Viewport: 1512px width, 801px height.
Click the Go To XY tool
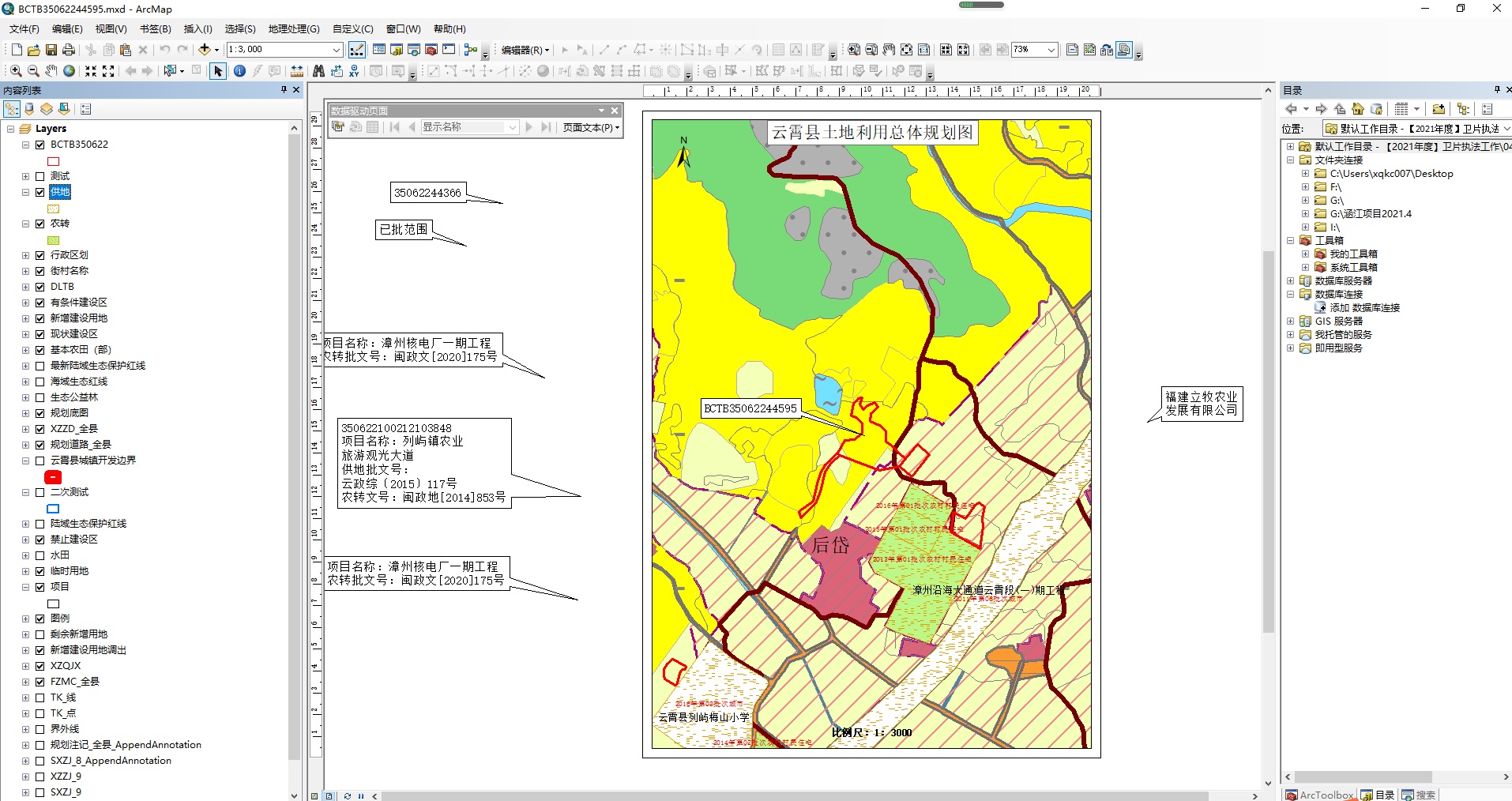pos(354,71)
